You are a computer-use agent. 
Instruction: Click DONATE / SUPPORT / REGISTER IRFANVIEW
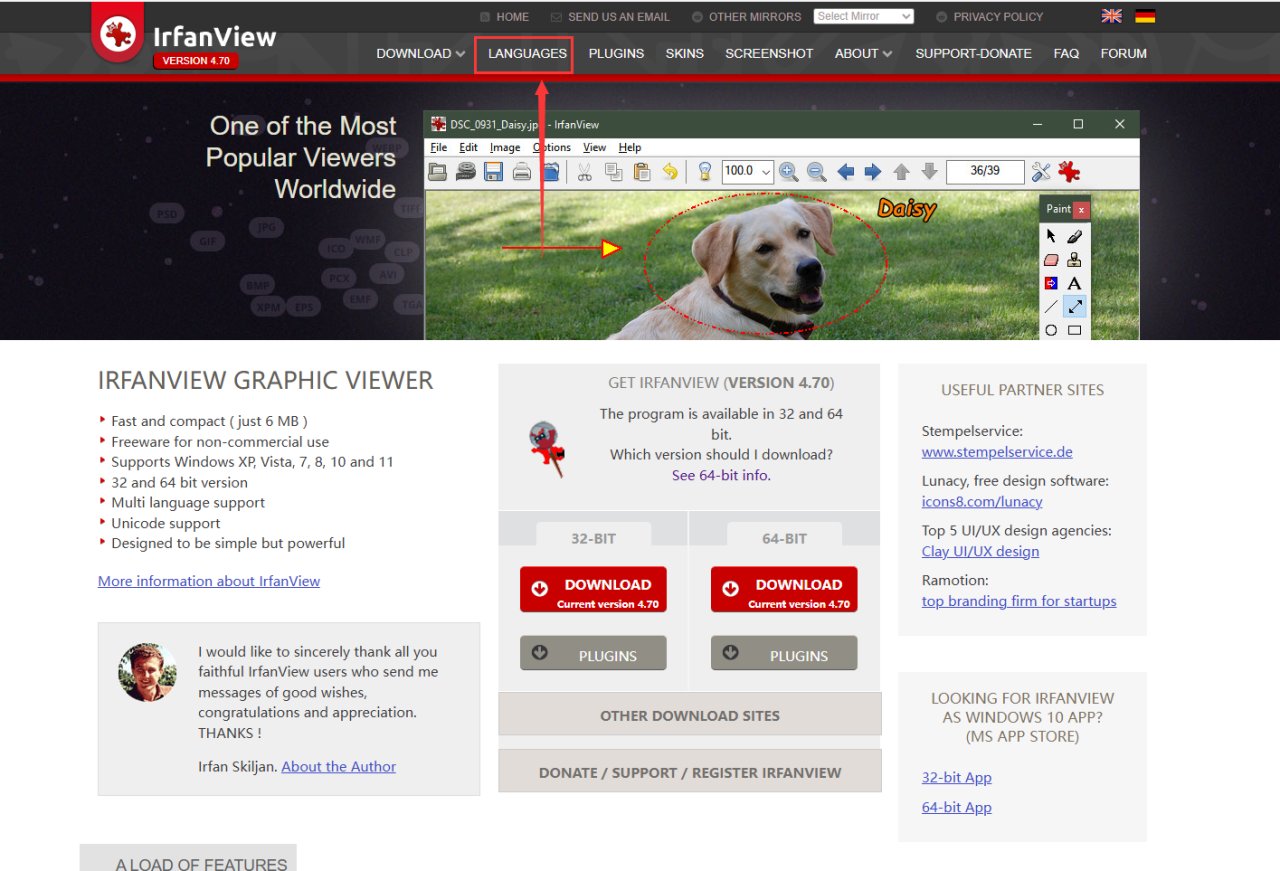(x=690, y=772)
